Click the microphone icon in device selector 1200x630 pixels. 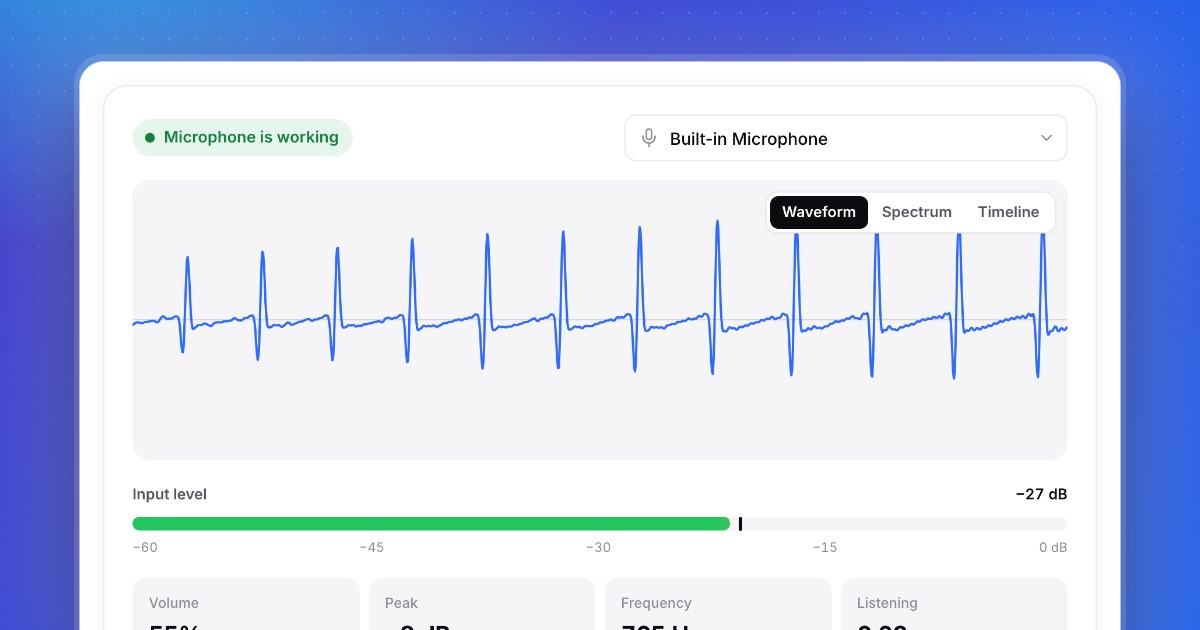pyautogui.click(x=649, y=138)
